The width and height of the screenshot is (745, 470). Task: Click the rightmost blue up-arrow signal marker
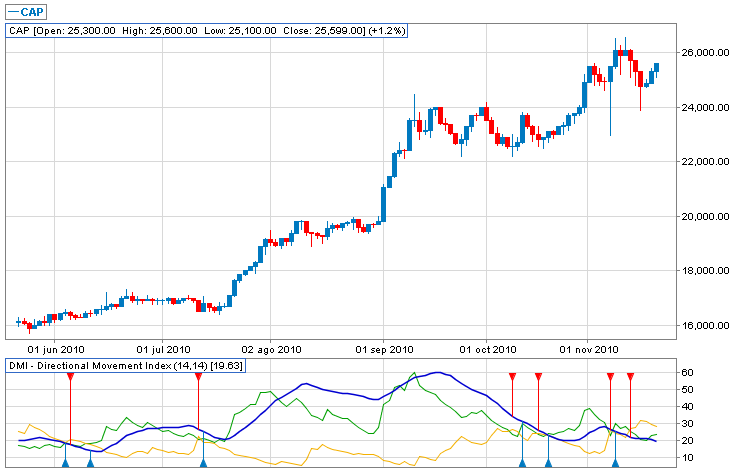click(x=616, y=462)
